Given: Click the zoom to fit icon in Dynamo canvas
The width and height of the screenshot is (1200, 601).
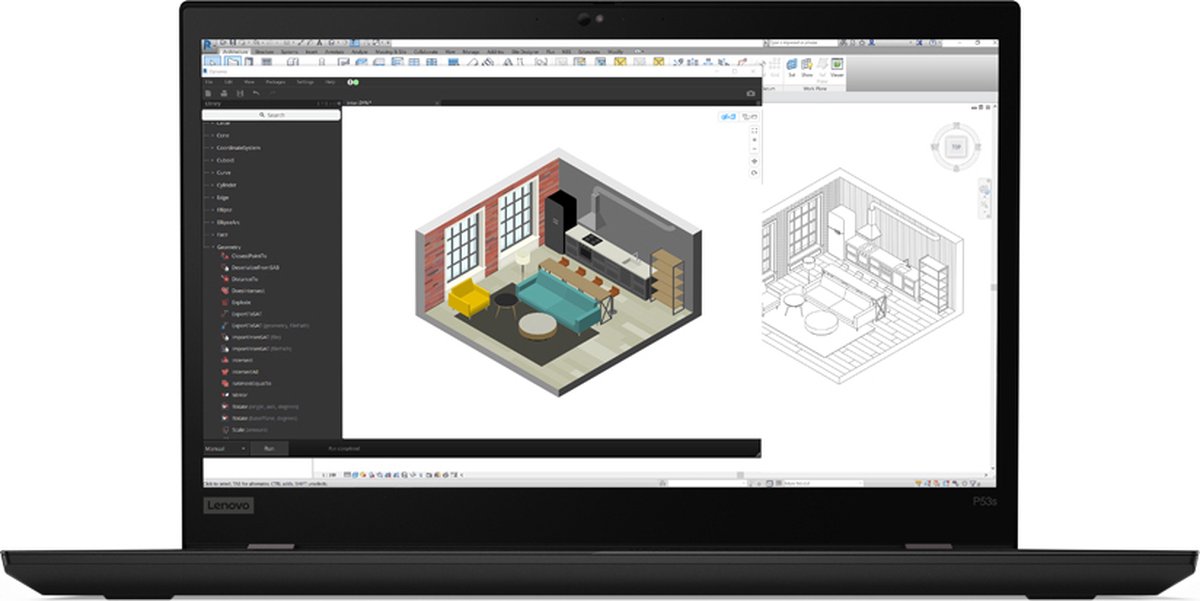Looking at the screenshot, I should point(754,130).
